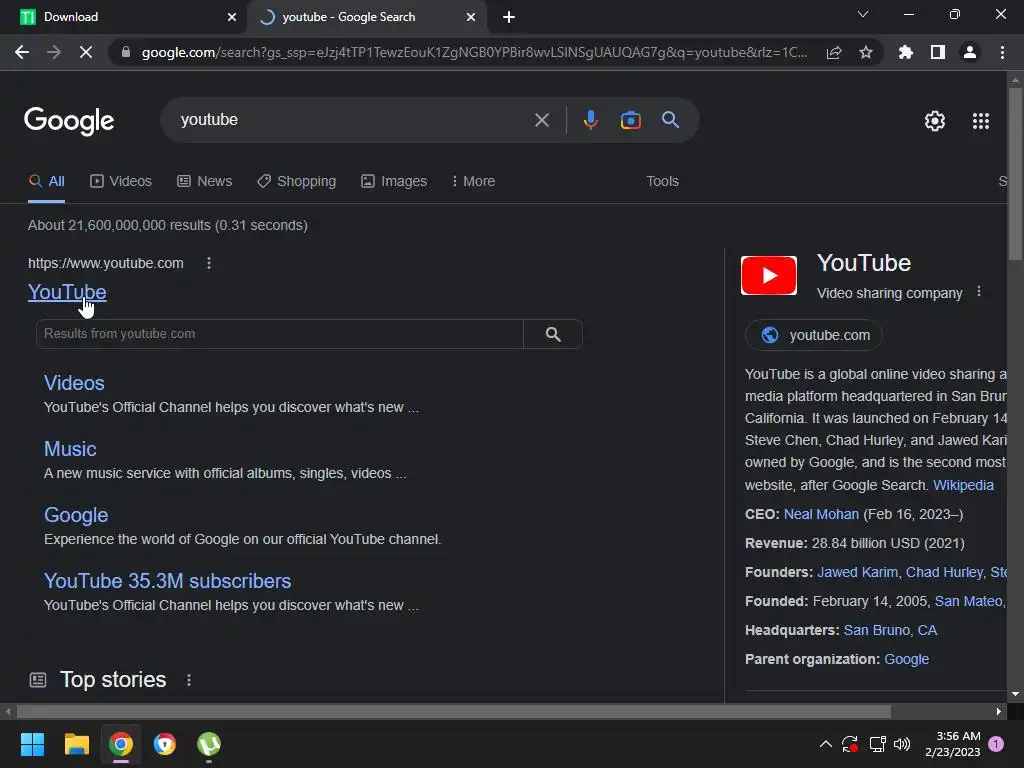The width and height of the screenshot is (1024, 768).
Task: Open Google quick settings gear
Action: tap(935, 121)
